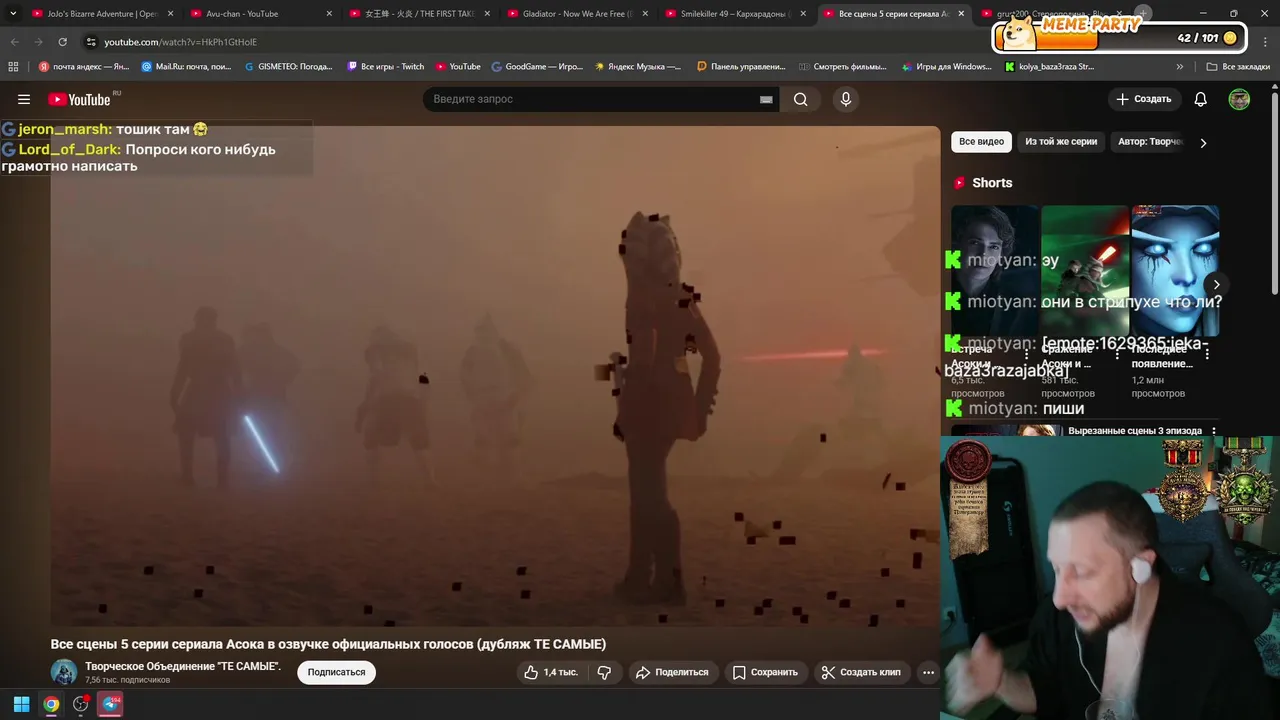Image resolution: width=1280 pixels, height=720 pixels.
Task: Click Создать клип button
Action: (x=861, y=672)
